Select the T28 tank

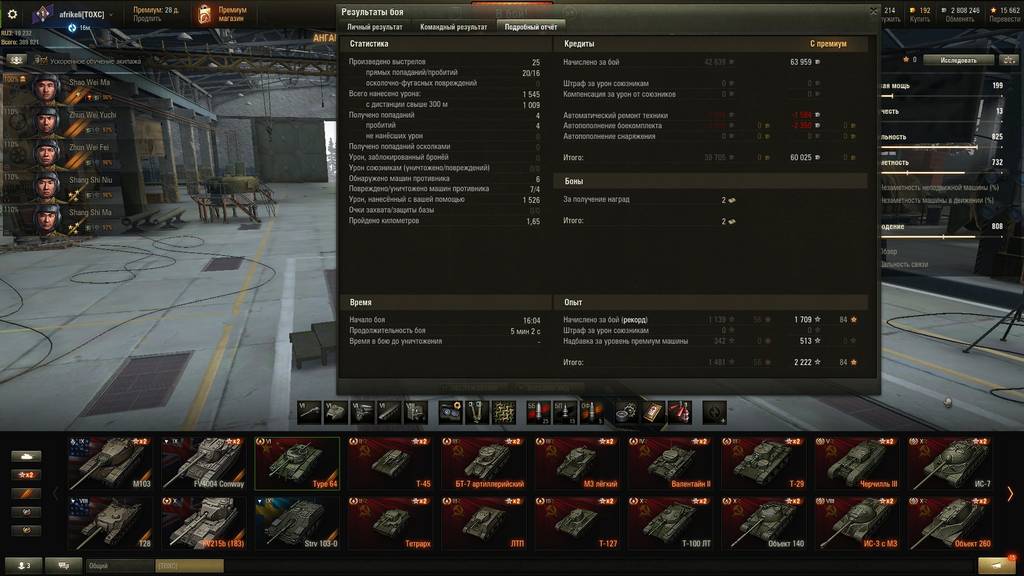tap(110, 522)
